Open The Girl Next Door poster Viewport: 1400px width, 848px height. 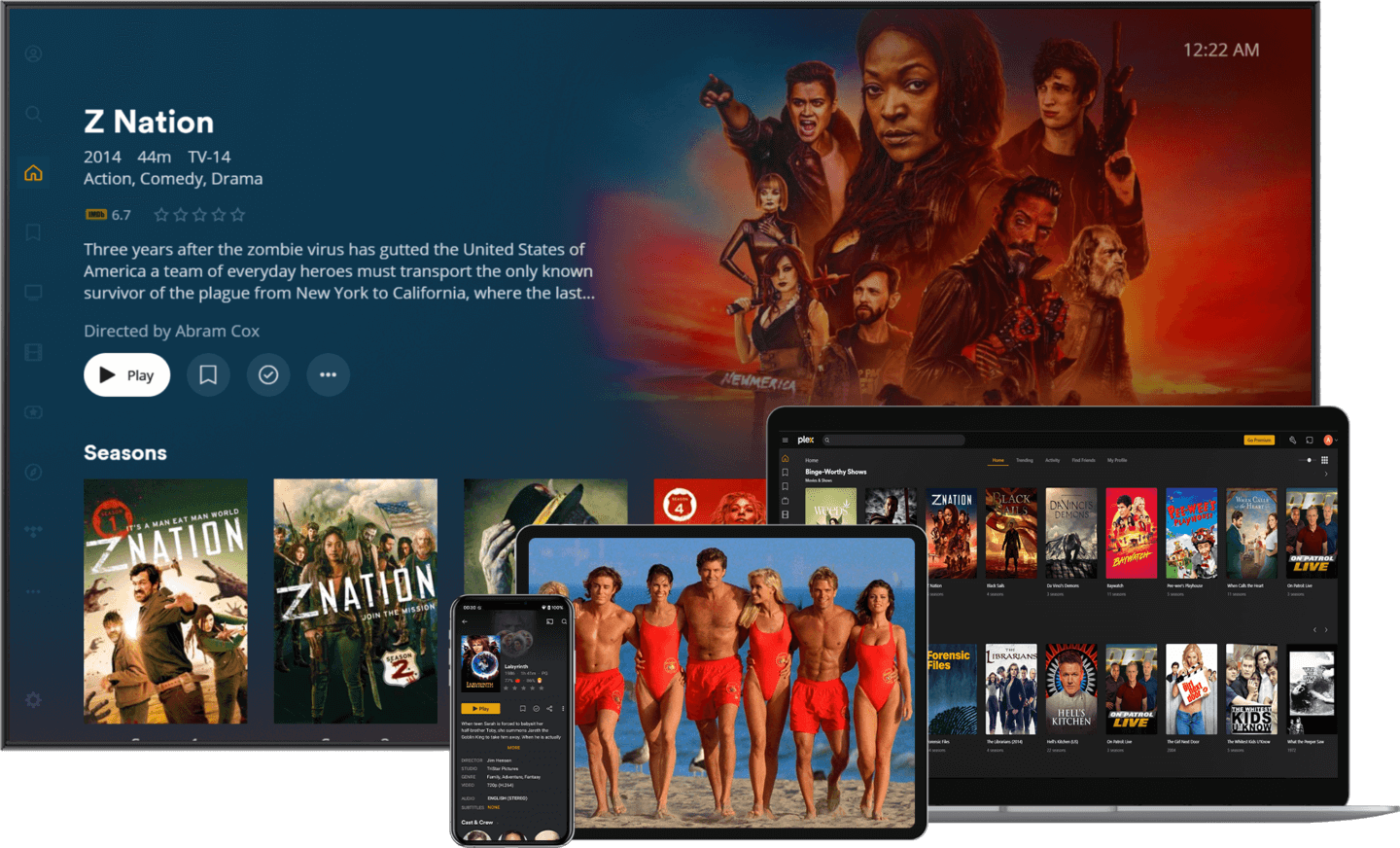pyautogui.click(x=1191, y=689)
